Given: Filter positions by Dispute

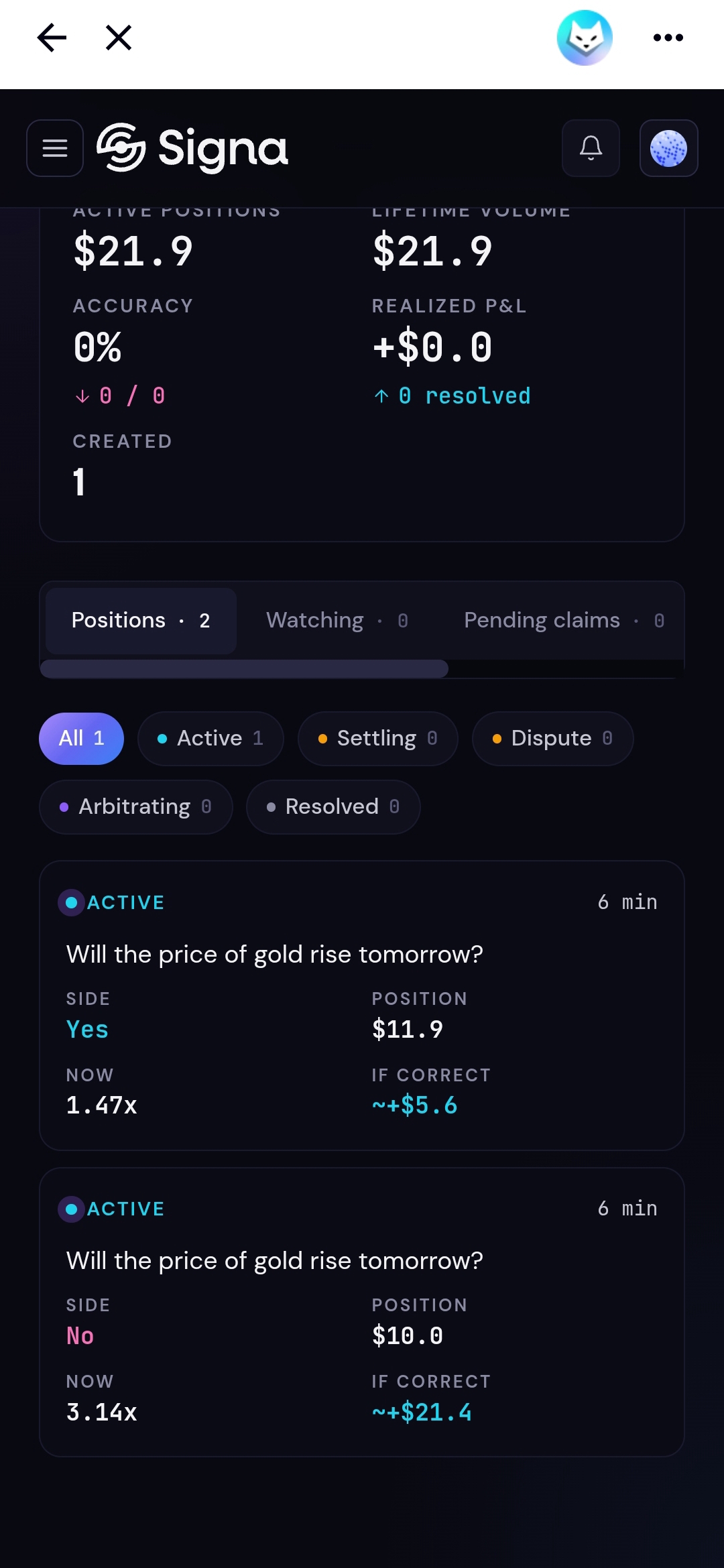Looking at the screenshot, I should coord(552,739).
